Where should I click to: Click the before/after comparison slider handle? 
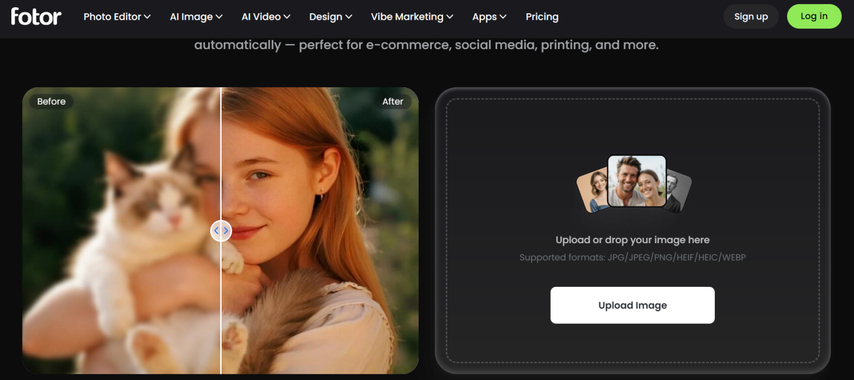(x=221, y=231)
